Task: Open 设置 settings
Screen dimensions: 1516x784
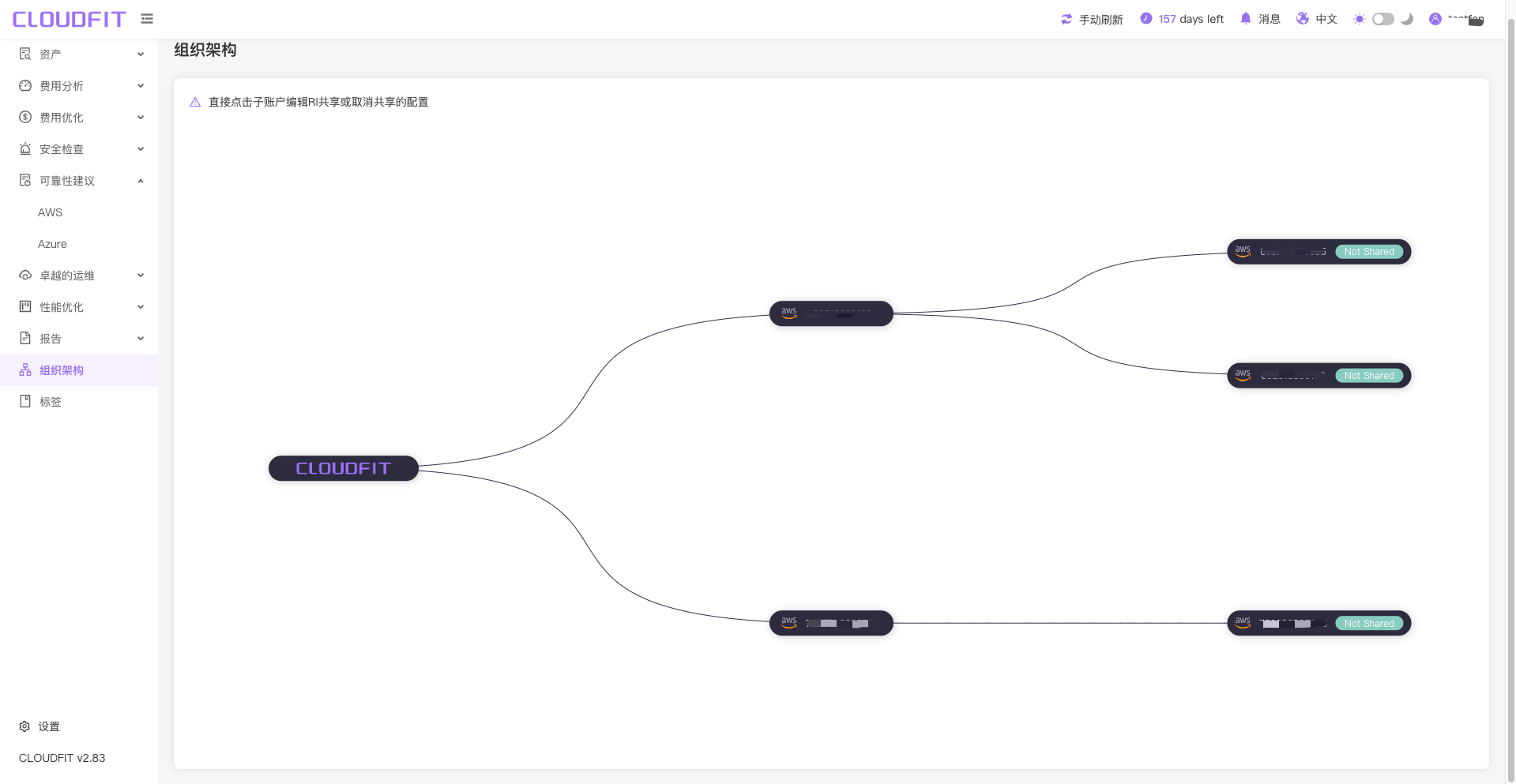Action: pyautogui.click(x=49, y=726)
